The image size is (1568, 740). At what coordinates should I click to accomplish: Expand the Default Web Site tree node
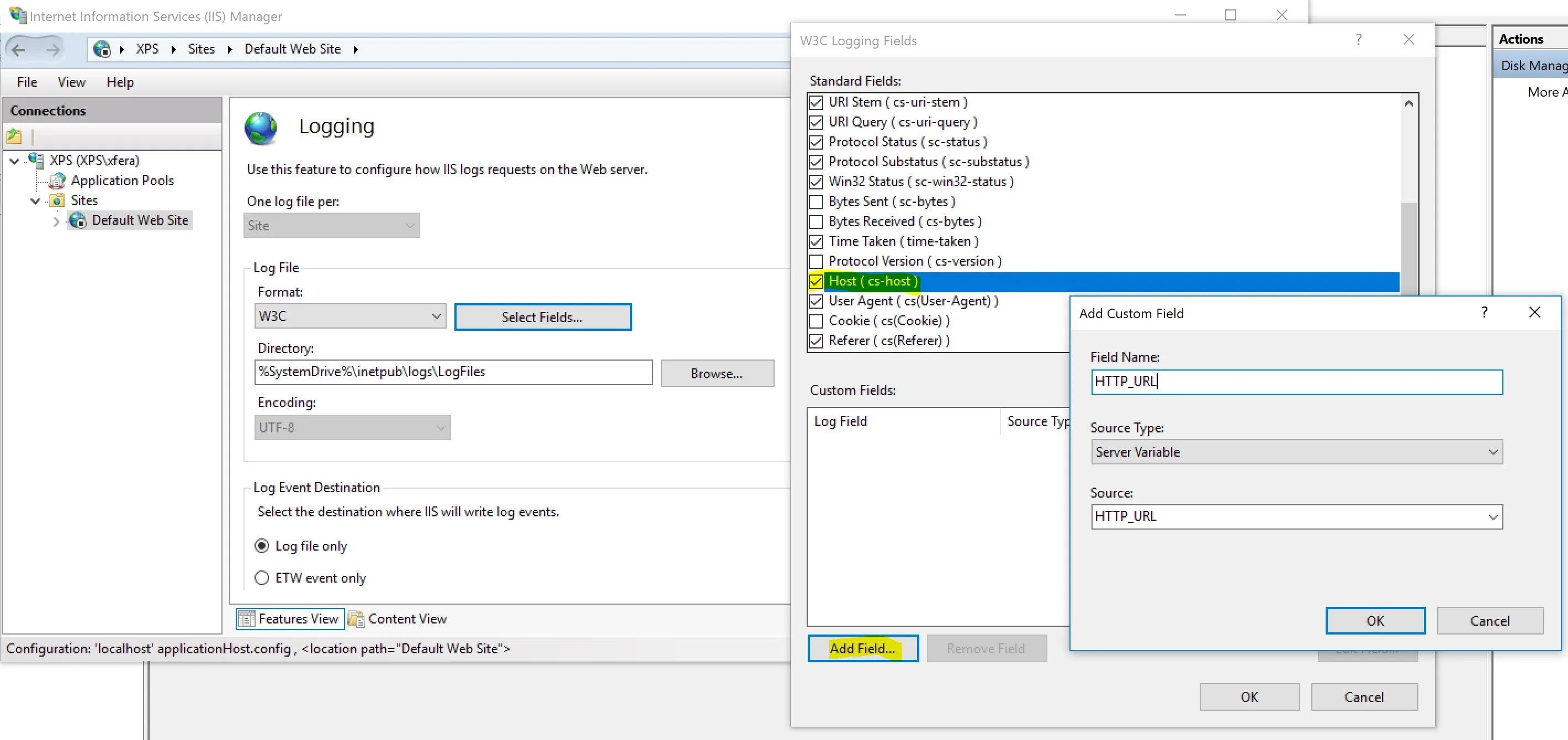(56, 221)
